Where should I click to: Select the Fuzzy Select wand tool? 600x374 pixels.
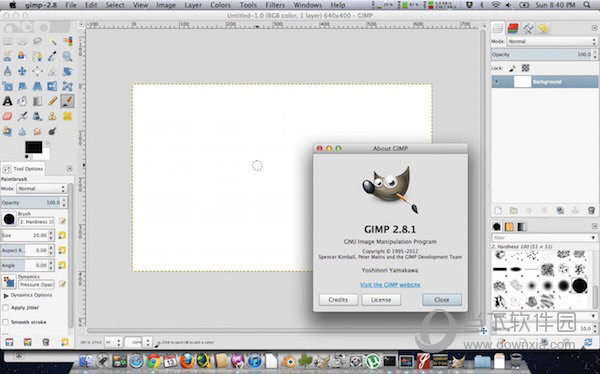(x=52, y=41)
